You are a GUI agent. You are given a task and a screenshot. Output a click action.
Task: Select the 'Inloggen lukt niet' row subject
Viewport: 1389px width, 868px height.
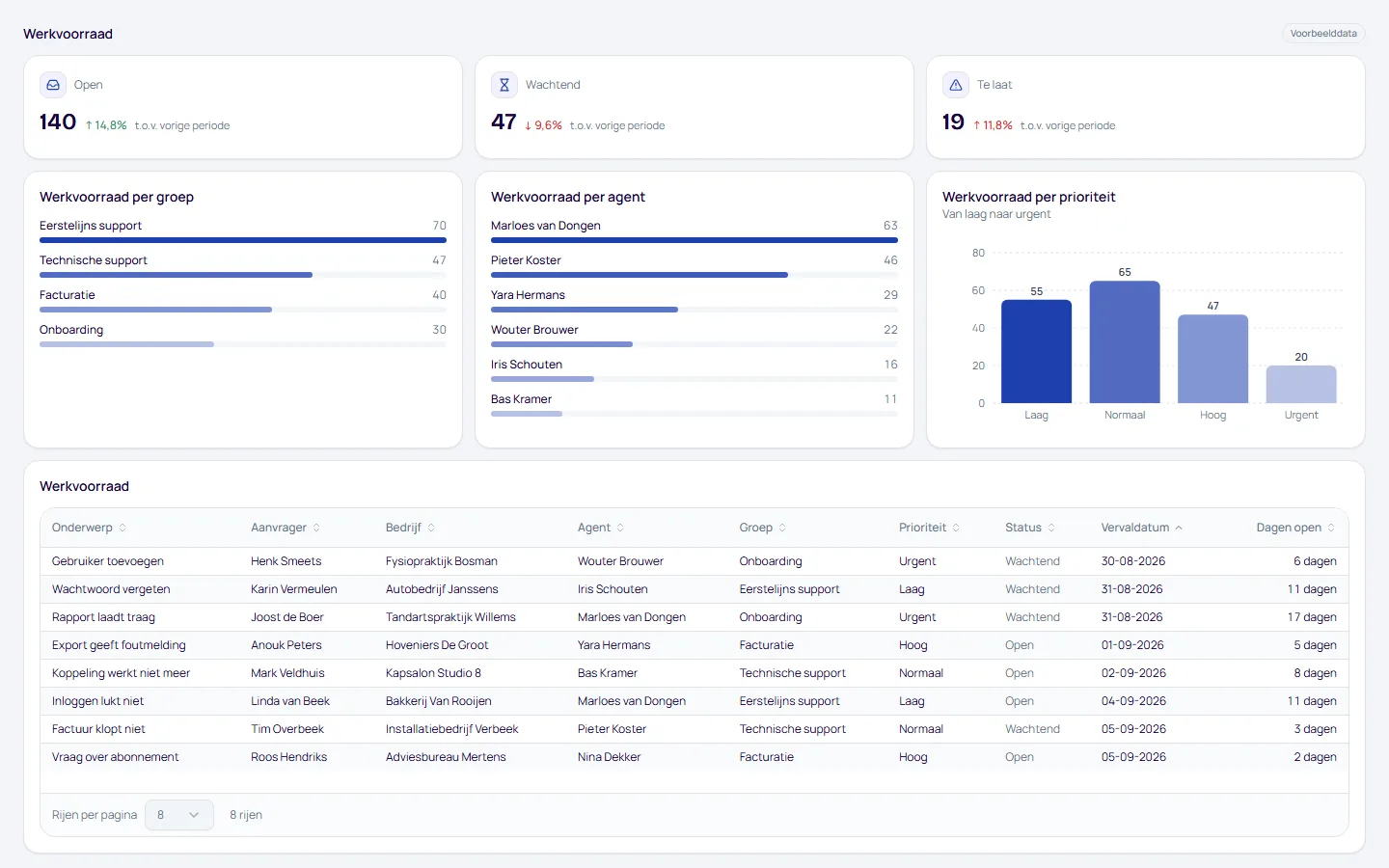(97, 701)
